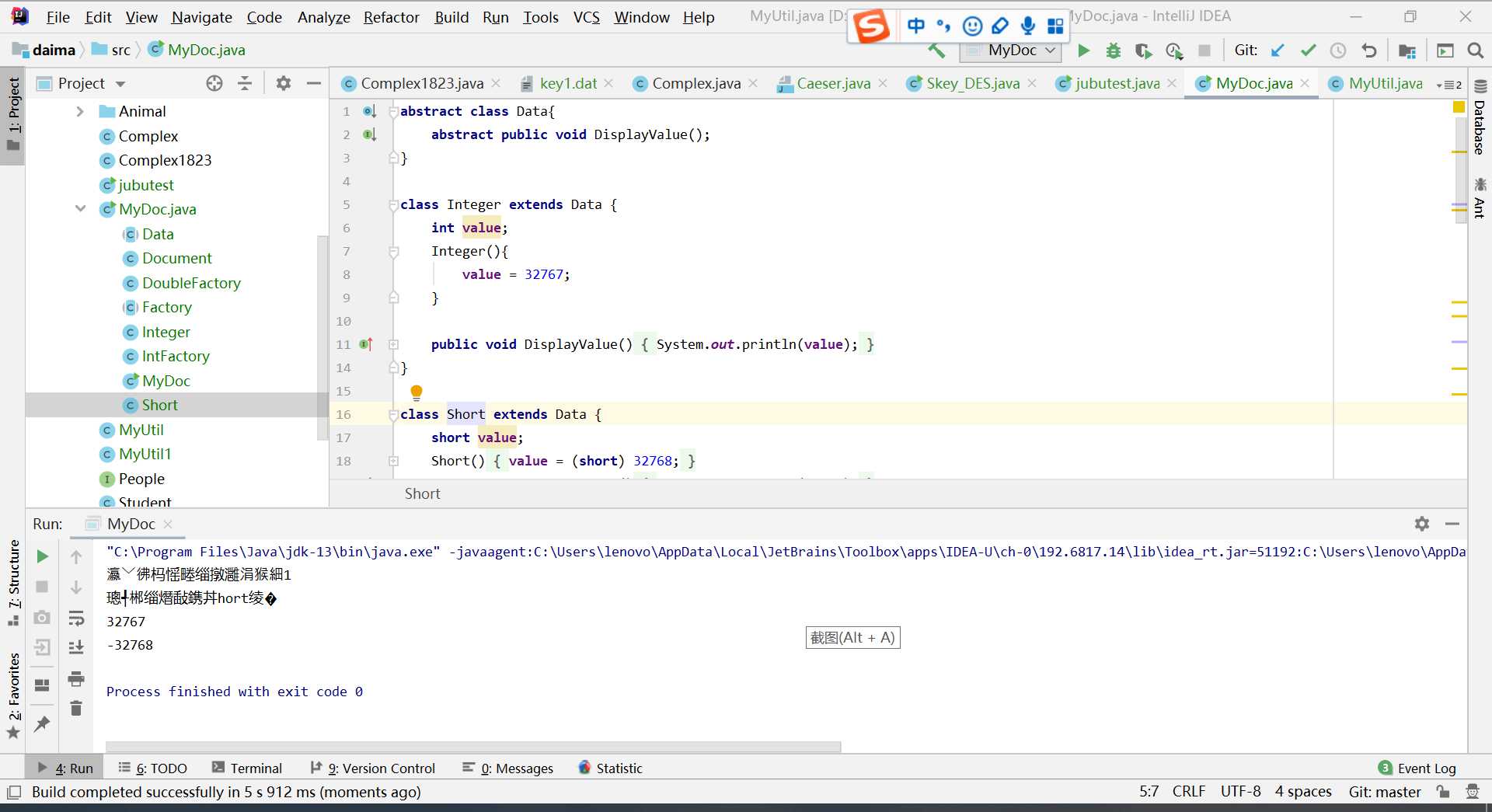Viewport: 1492px width, 812px height.
Task: Click the Build project hammer icon
Action: (936, 51)
